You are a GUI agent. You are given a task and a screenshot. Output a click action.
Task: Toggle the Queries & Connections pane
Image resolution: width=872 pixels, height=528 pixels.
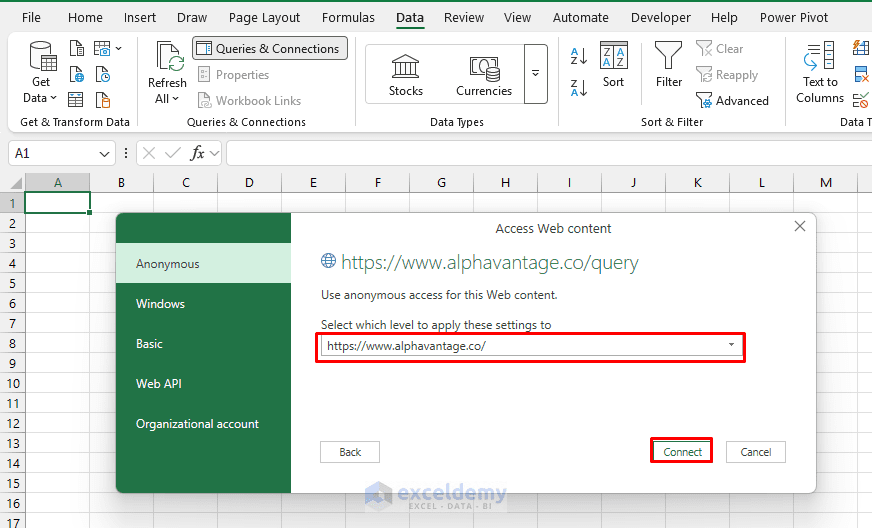pos(270,48)
